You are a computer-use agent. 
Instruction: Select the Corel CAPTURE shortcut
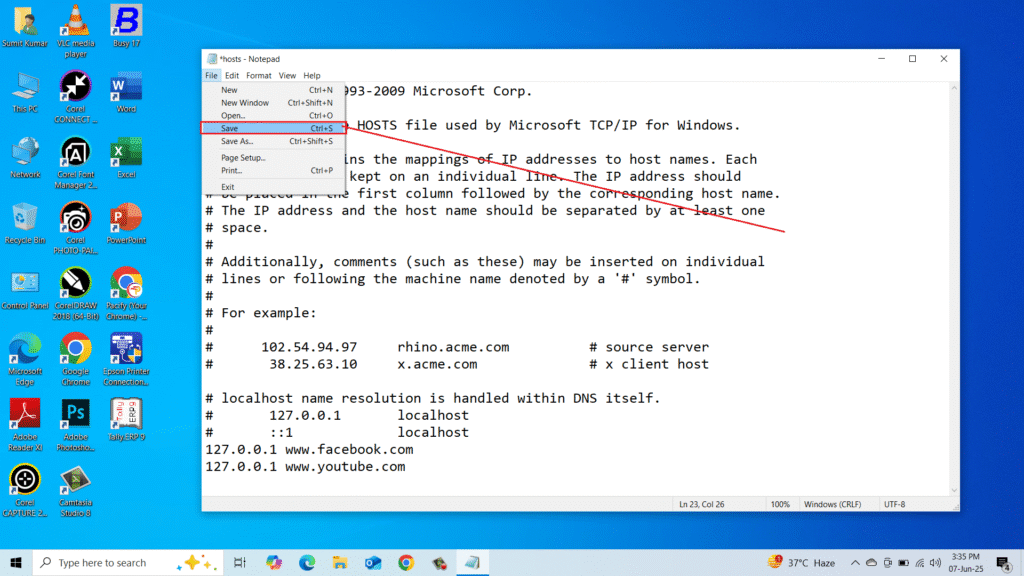click(25, 491)
